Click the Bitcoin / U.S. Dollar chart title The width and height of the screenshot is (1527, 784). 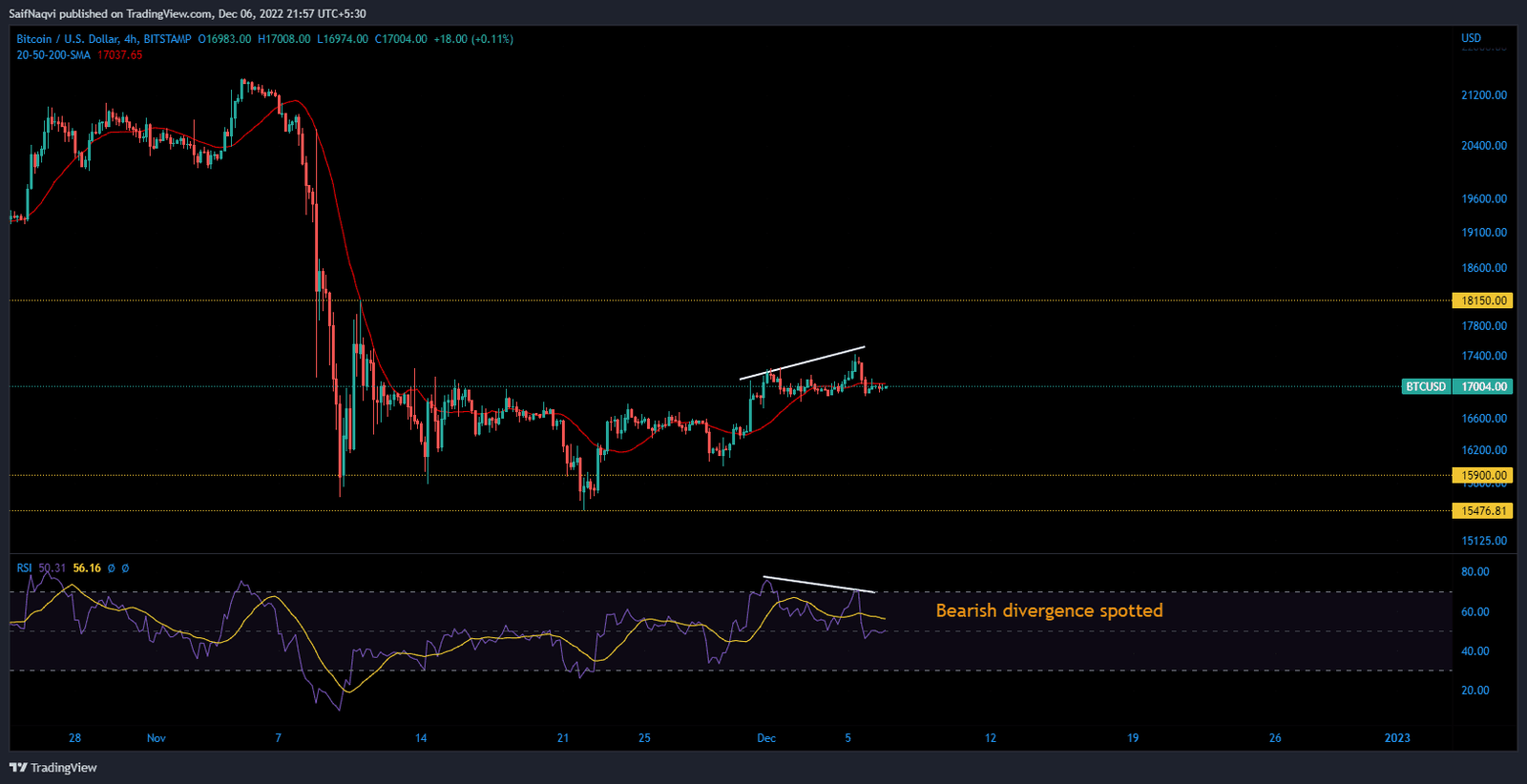point(67,39)
